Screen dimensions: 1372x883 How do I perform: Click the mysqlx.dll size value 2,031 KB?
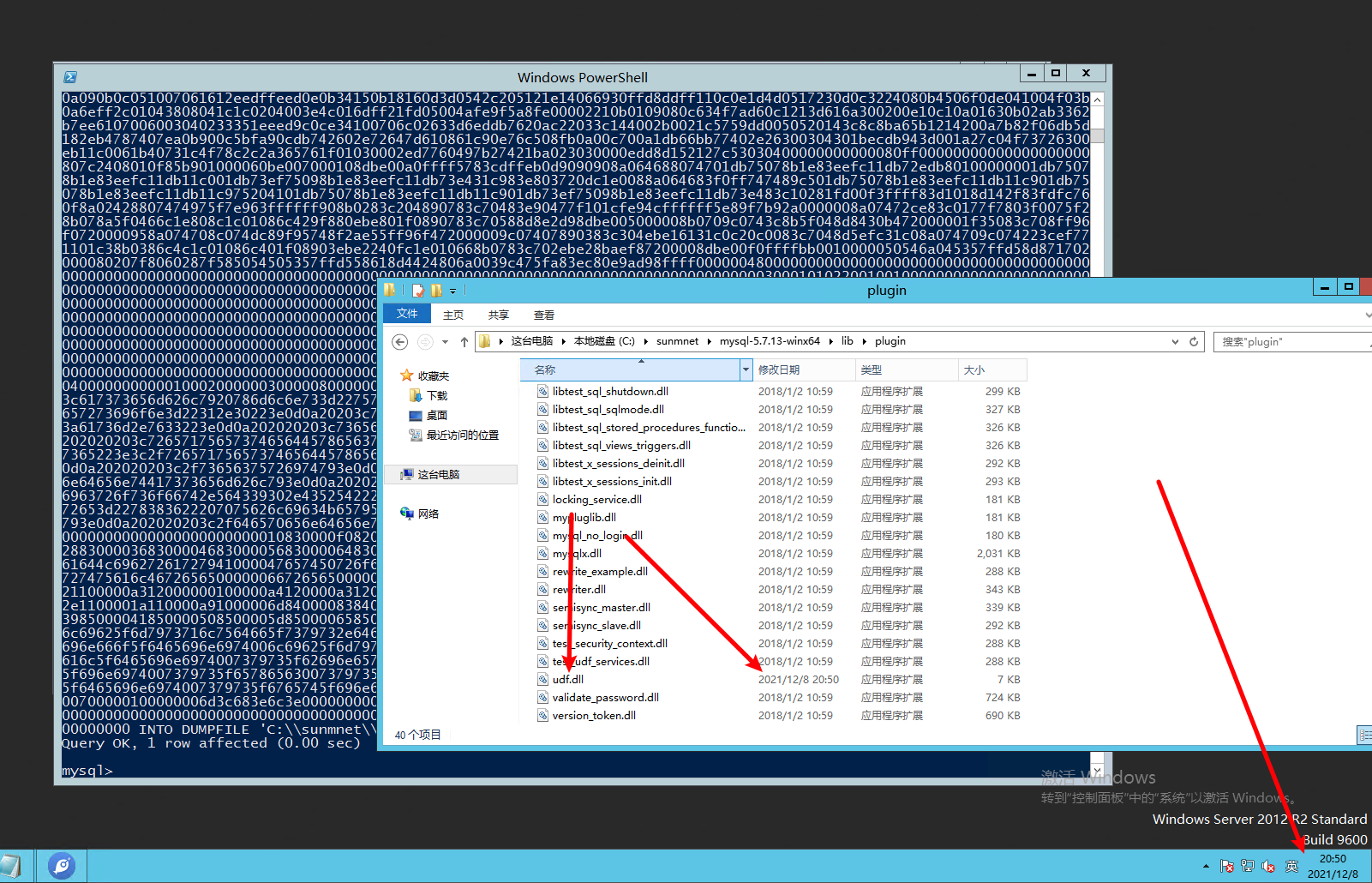(998, 553)
